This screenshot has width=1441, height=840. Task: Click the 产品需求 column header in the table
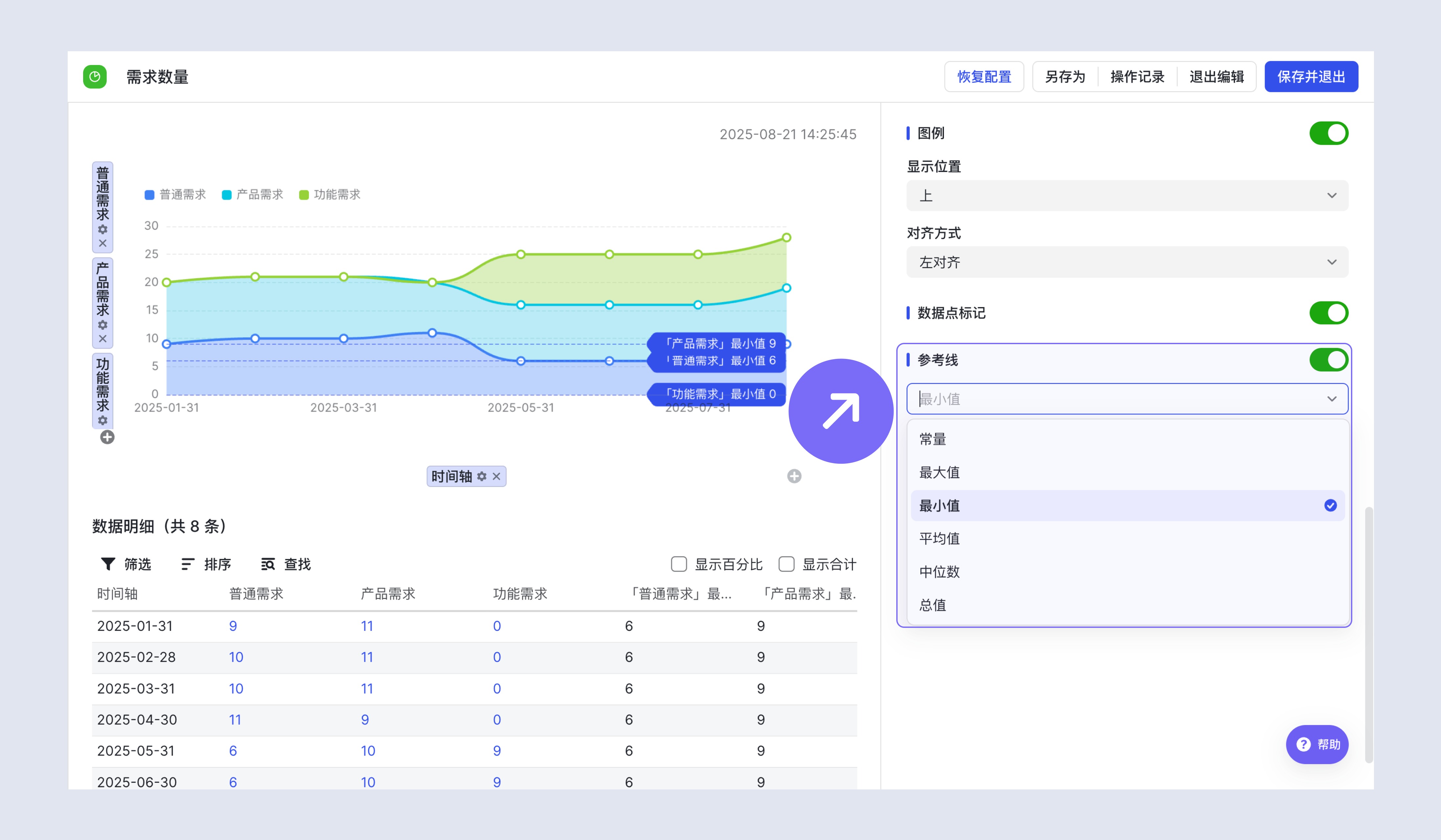pos(388,594)
